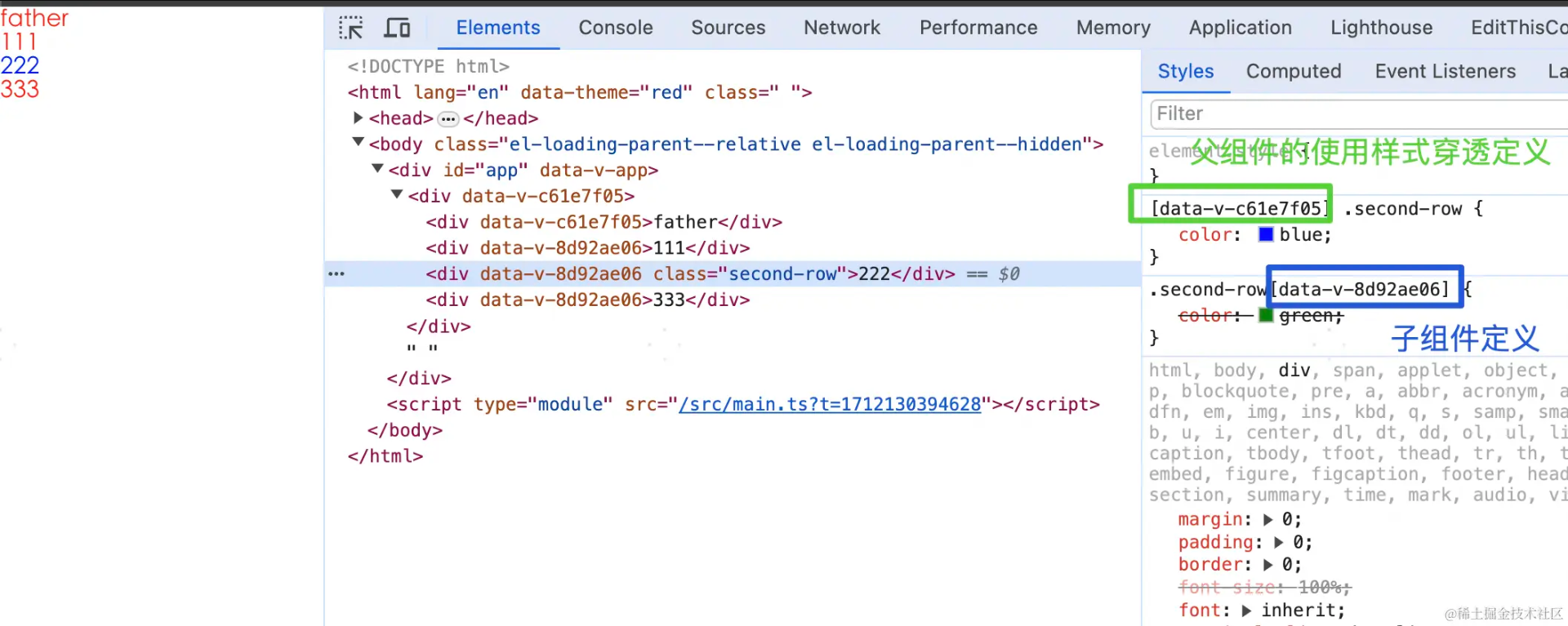Screen dimensions: 1568x626
Task: Open the green color swatch picker
Action: click(1266, 316)
